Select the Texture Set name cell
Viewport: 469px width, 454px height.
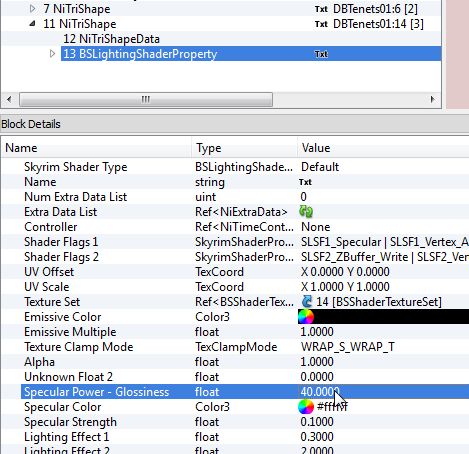tap(52, 302)
